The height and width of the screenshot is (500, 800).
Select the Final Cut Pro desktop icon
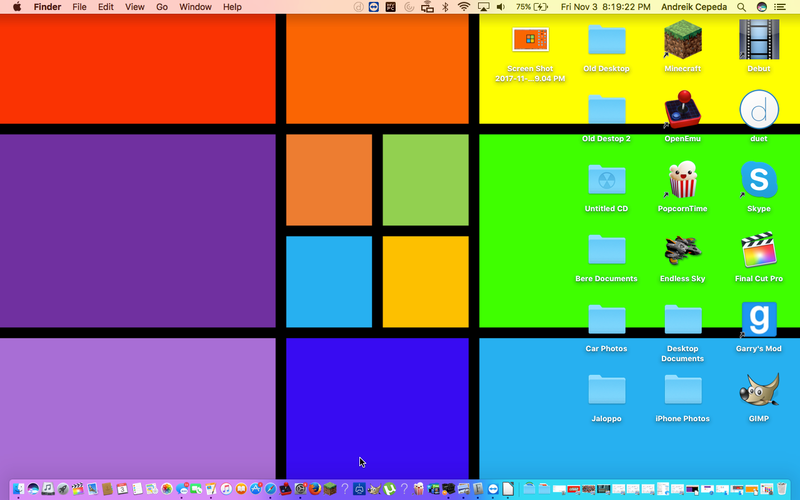pyautogui.click(x=759, y=249)
